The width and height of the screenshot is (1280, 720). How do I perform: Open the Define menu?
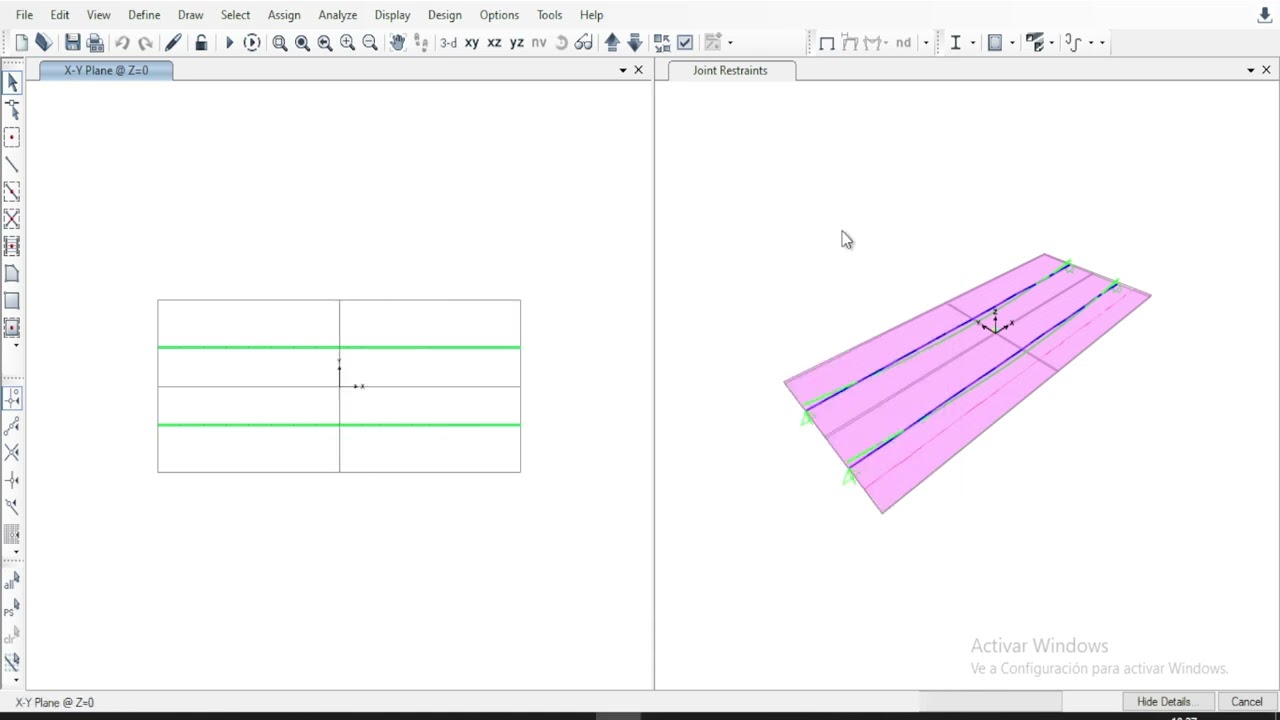144,15
